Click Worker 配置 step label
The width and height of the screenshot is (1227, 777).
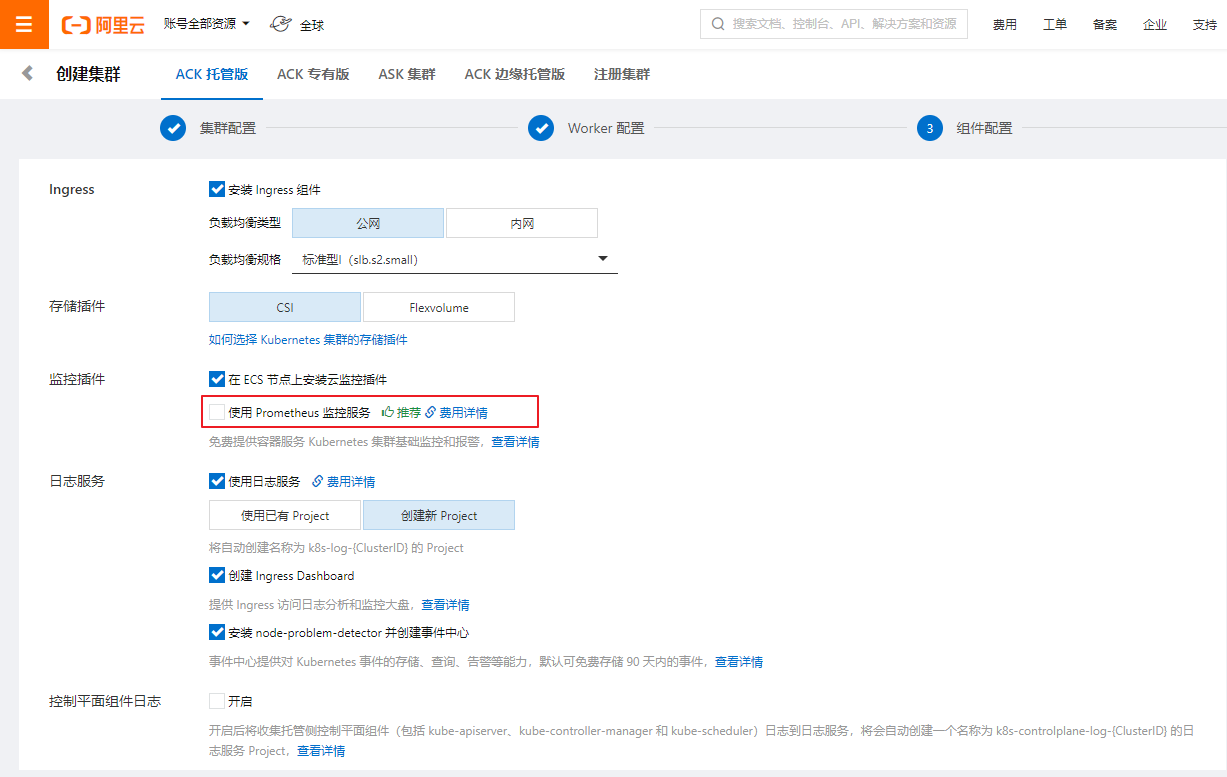pos(606,128)
